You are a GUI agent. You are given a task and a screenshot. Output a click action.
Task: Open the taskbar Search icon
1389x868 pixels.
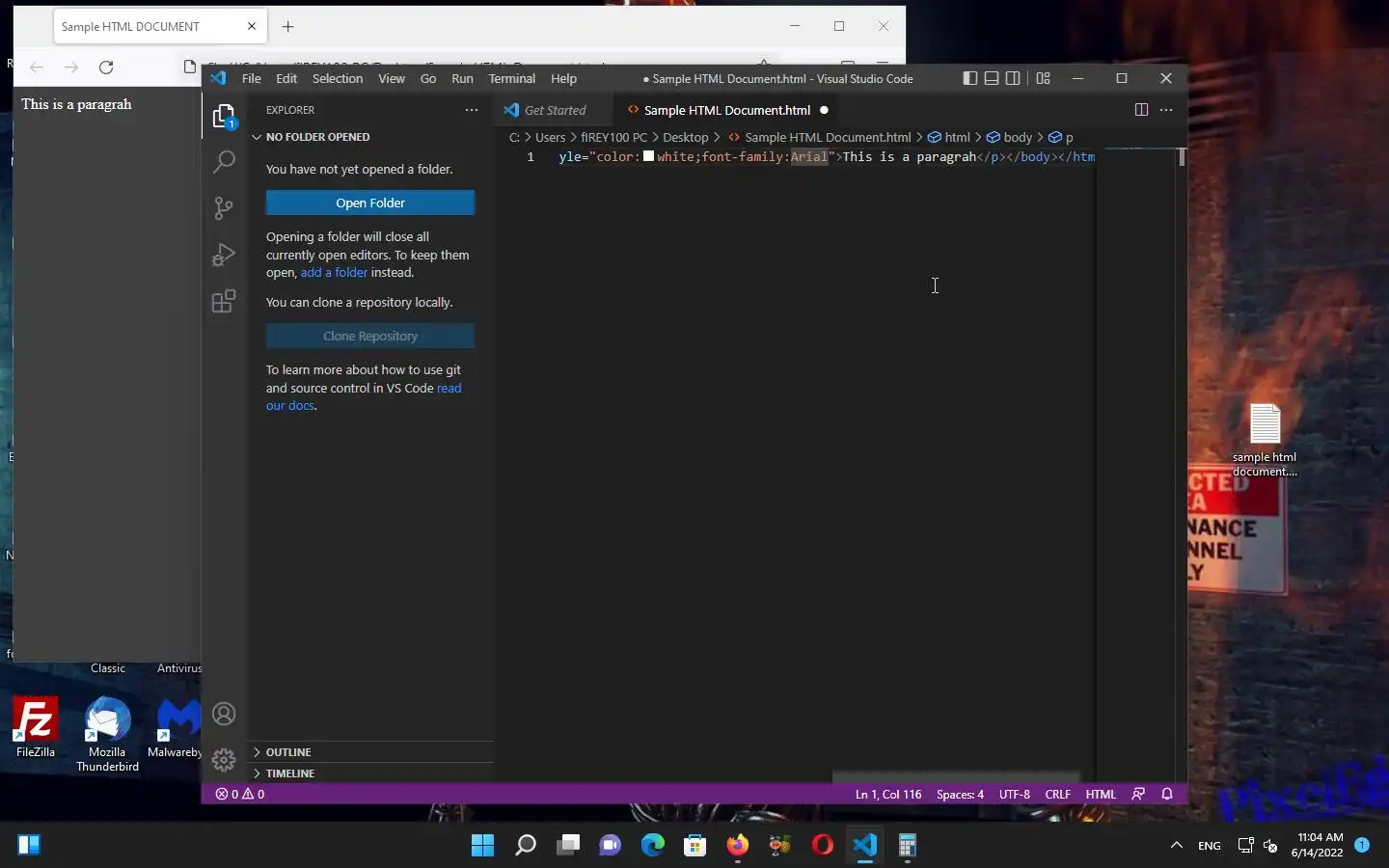tap(526, 846)
